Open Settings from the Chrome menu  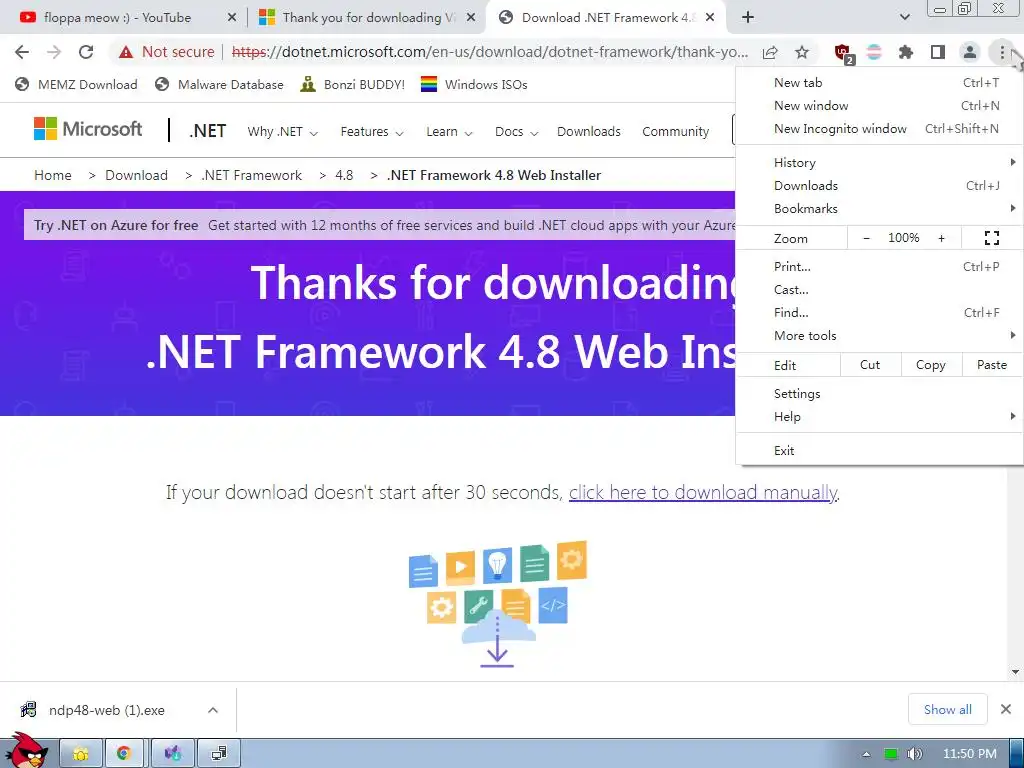tap(879, 394)
